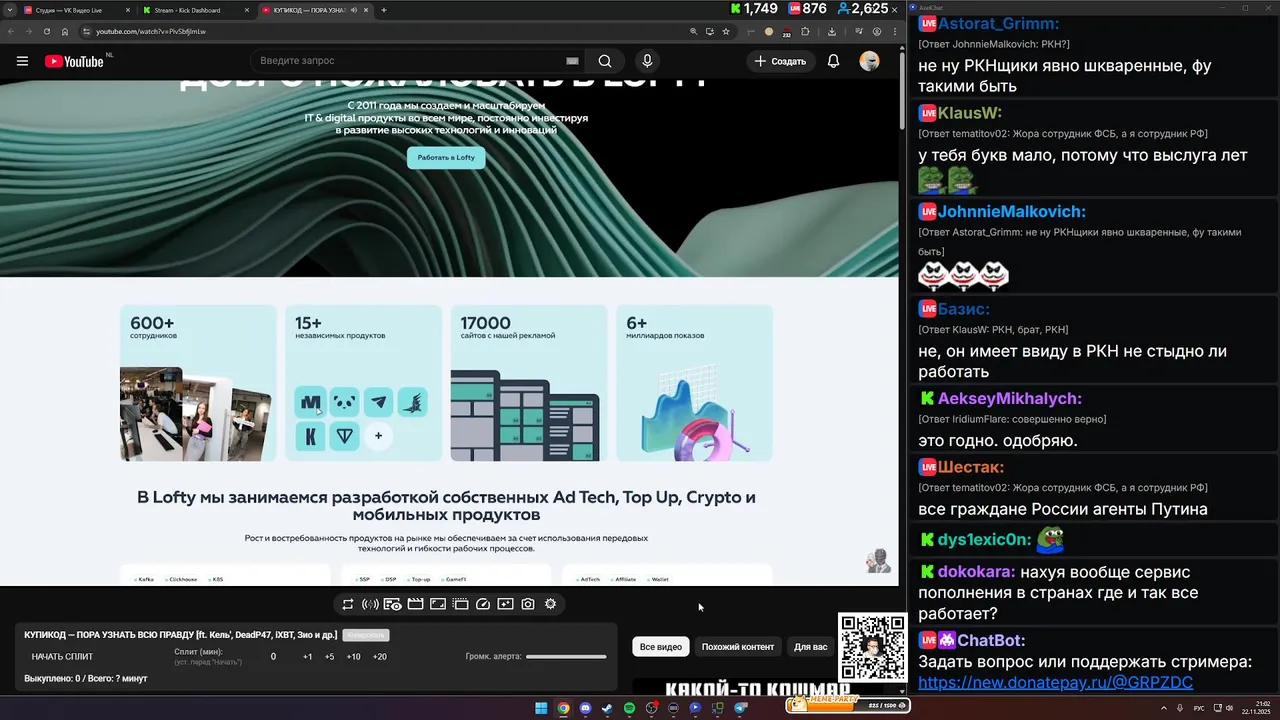Open the browser zoom magnifier icon
The width and height of the screenshot is (1280, 720).
pyautogui.click(x=694, y=31)
